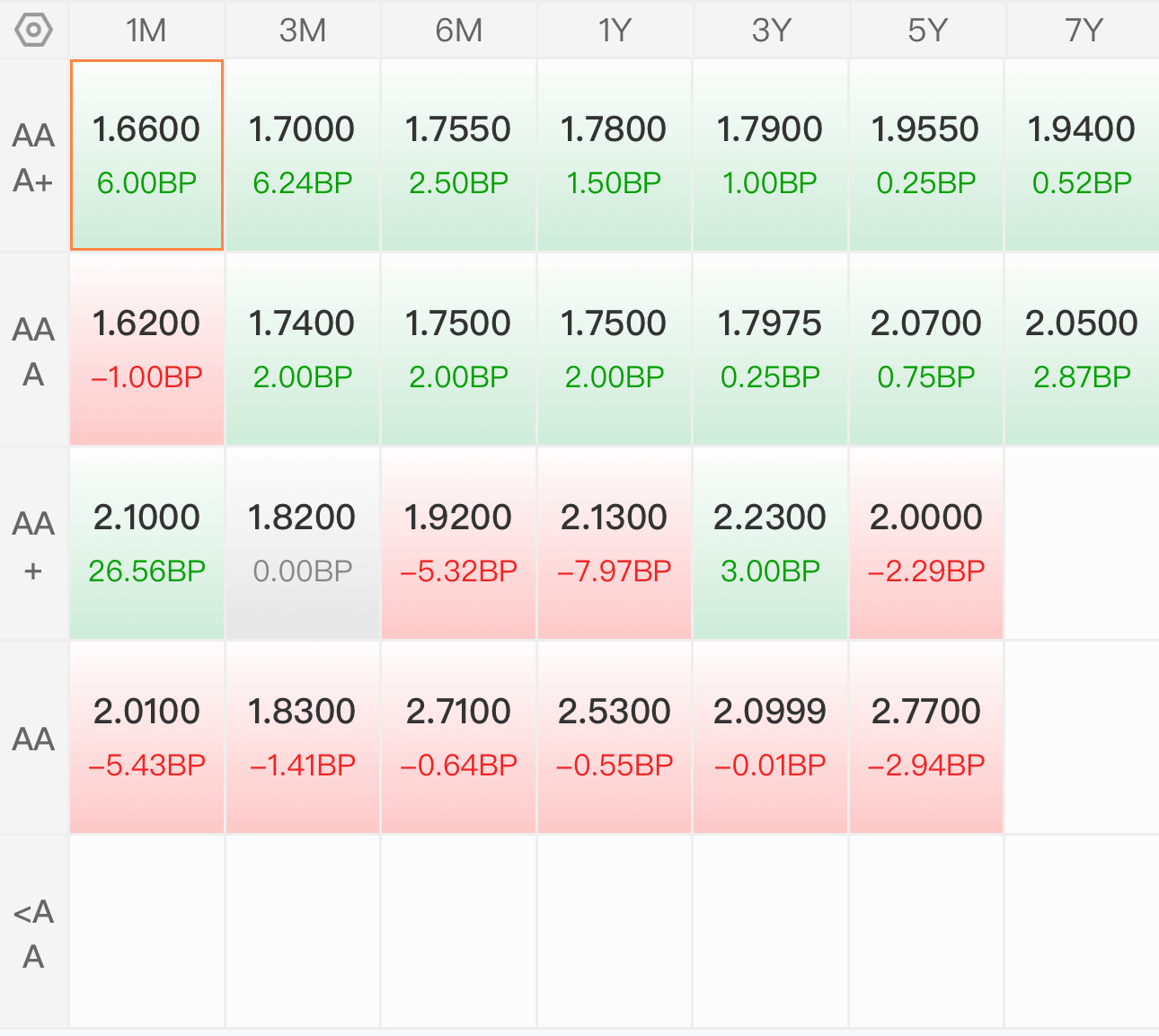This screenshot has width=1159, height=1036.
Task: Select the 5Y column header
Action: click(927, 30)
